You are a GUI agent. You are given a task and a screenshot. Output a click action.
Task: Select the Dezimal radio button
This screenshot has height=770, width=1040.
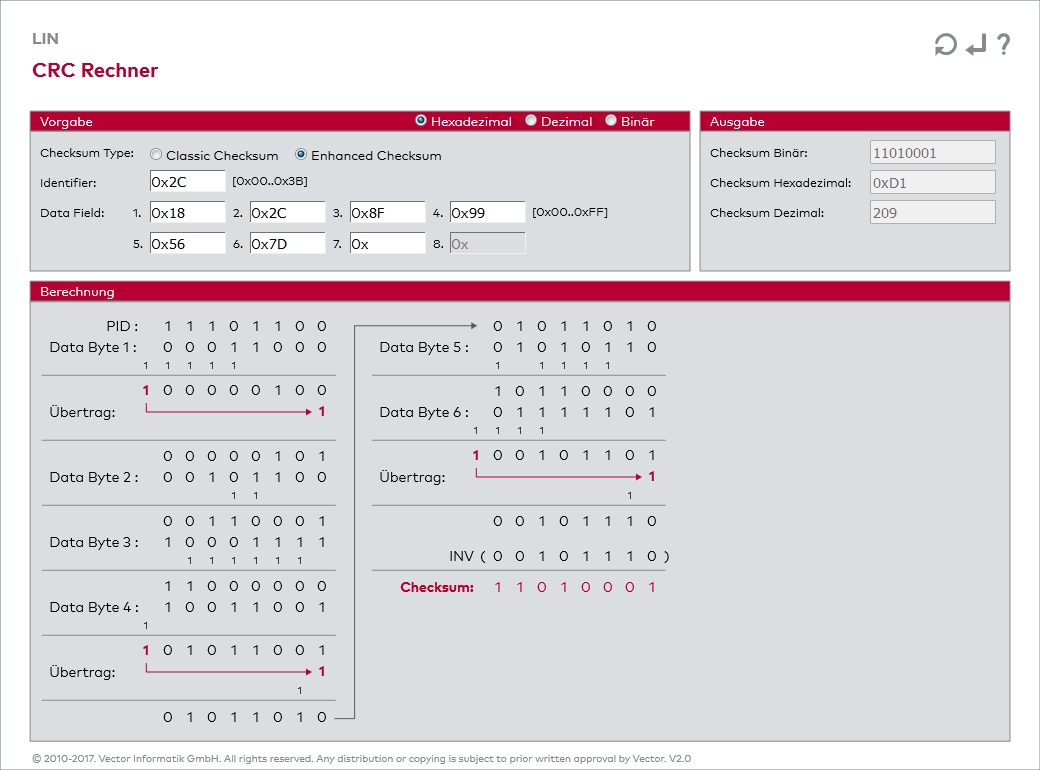coord(531,121)
